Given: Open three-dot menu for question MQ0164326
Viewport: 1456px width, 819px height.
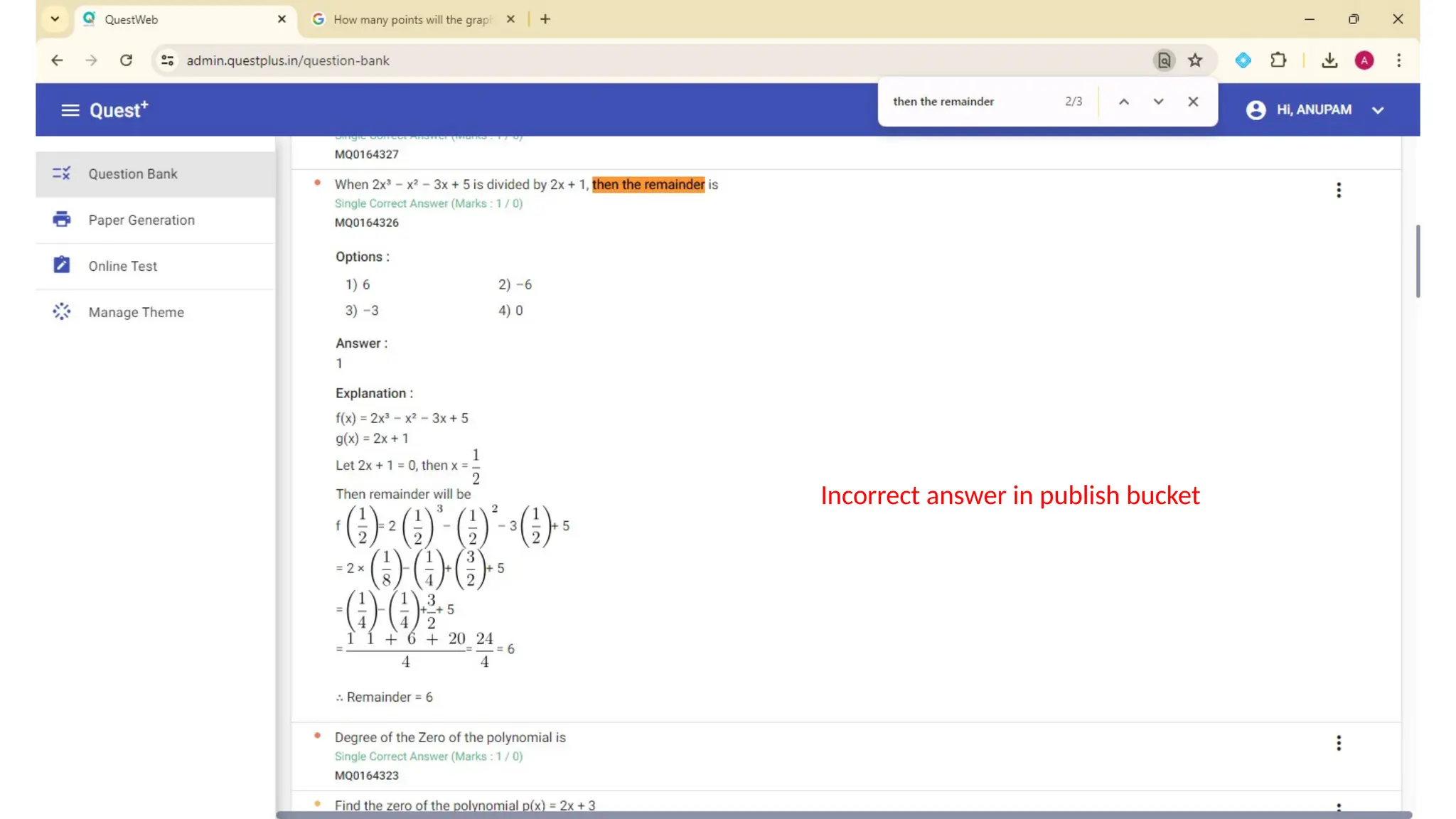Looking at the screenshot, I should pos(1338,190).
